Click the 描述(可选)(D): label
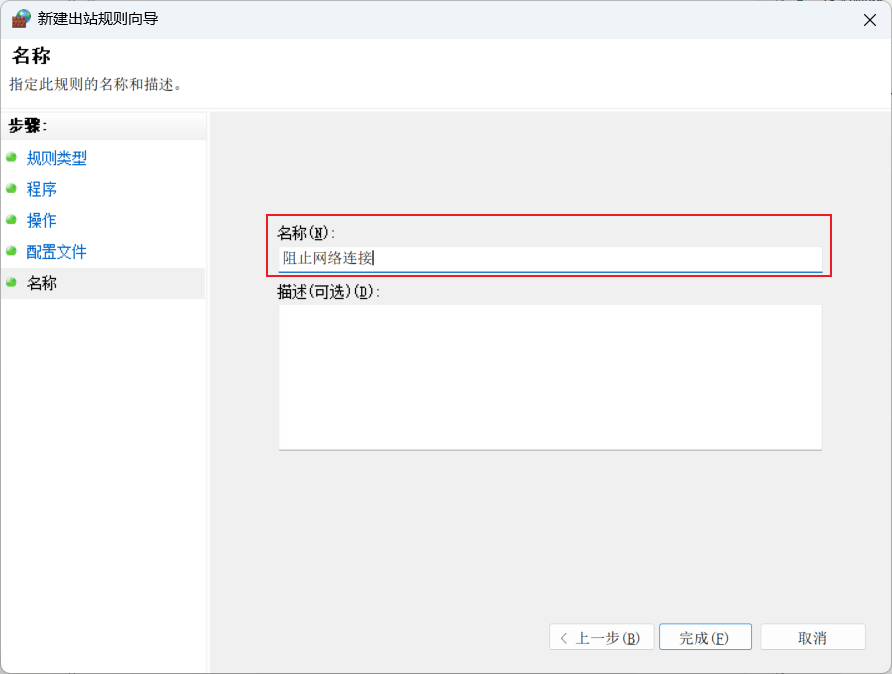The image size is (892, 674). [x=328, y=292]
